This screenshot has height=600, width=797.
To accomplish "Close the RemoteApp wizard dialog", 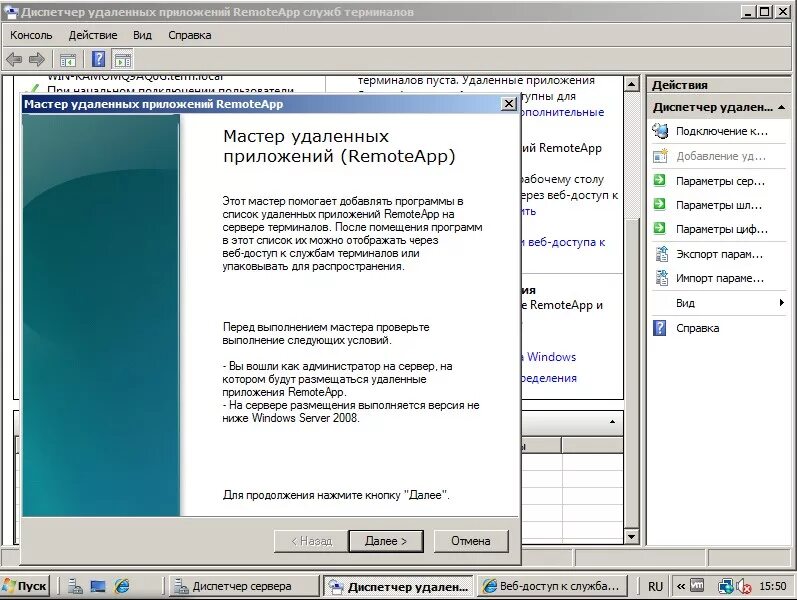I will 508,104.
